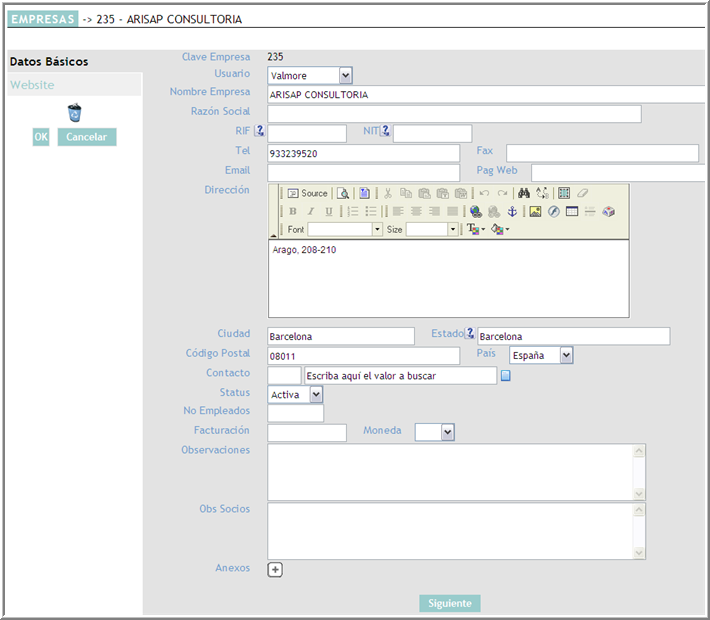This screenshot has width=710, height=620.
Task: Click the Estado help question icon
Action: point(470,333)
